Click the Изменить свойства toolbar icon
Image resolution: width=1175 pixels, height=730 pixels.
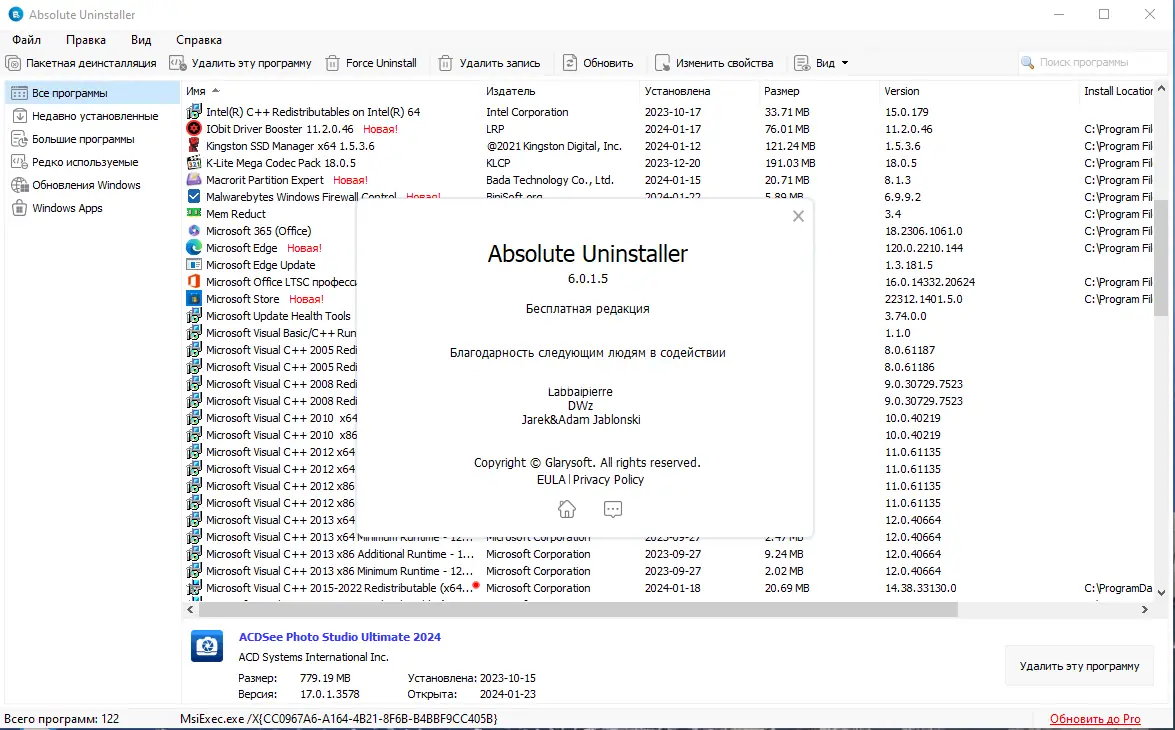click(x=662, y=63)
